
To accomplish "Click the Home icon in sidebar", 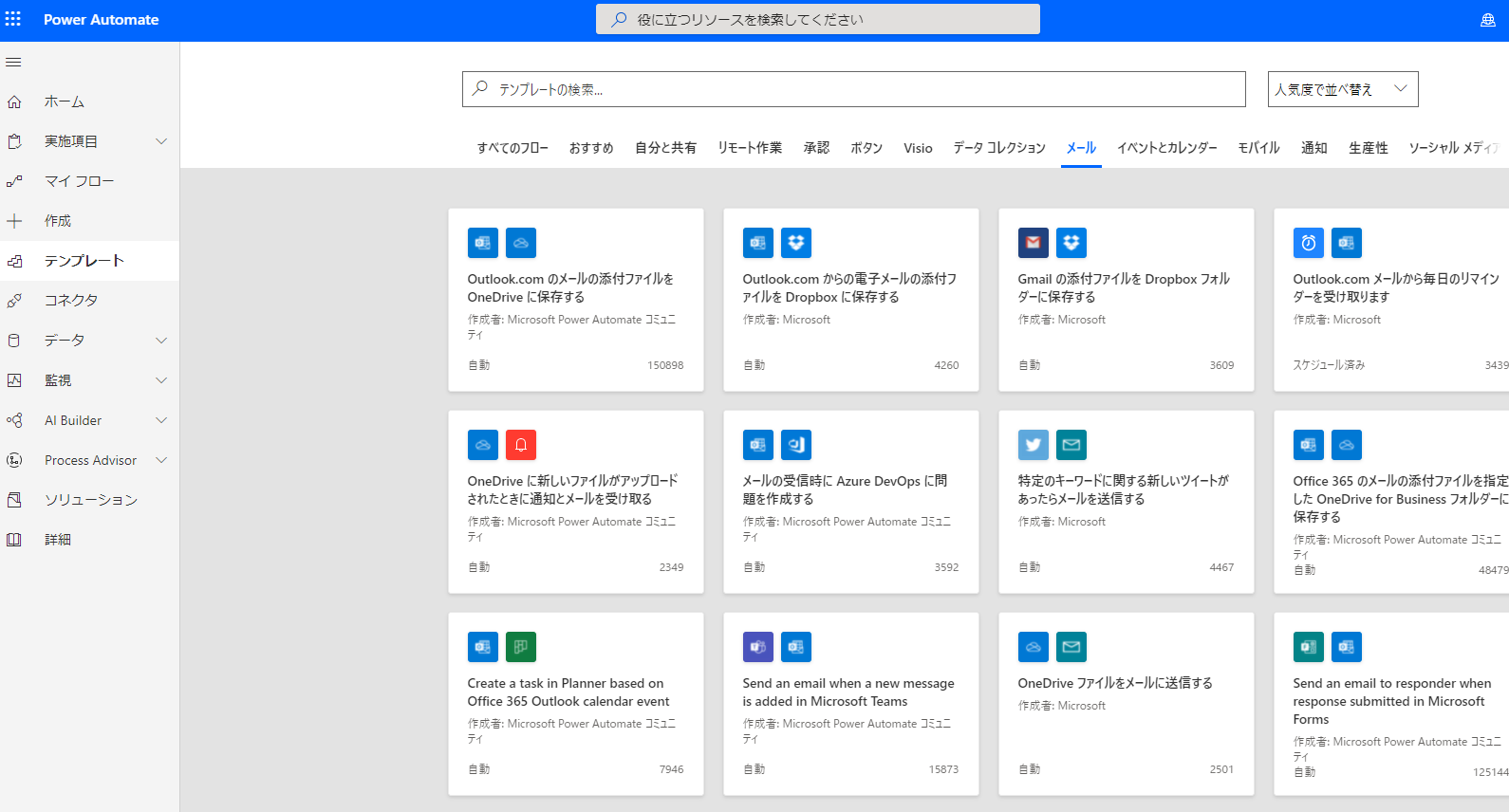I will (14, 101).
